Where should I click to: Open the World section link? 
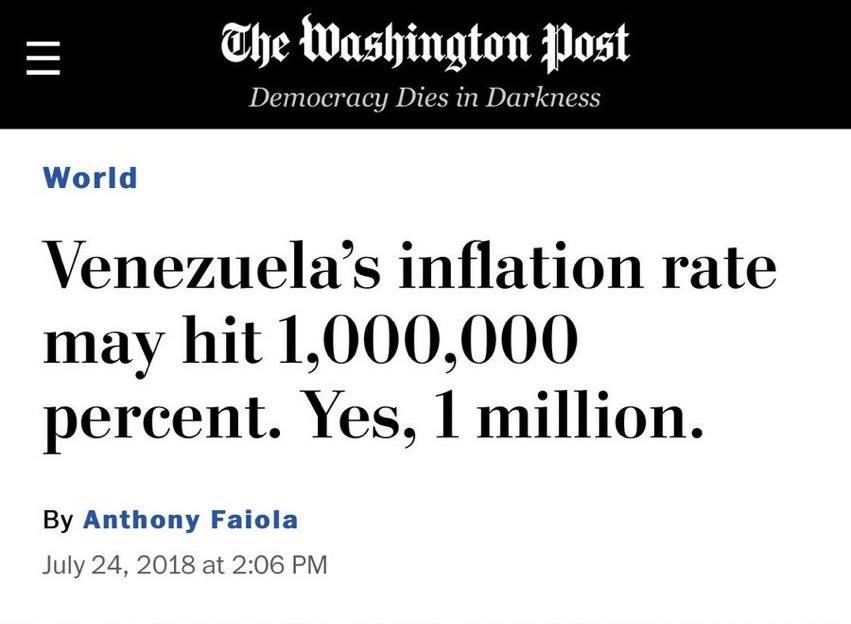coord(90,179)
